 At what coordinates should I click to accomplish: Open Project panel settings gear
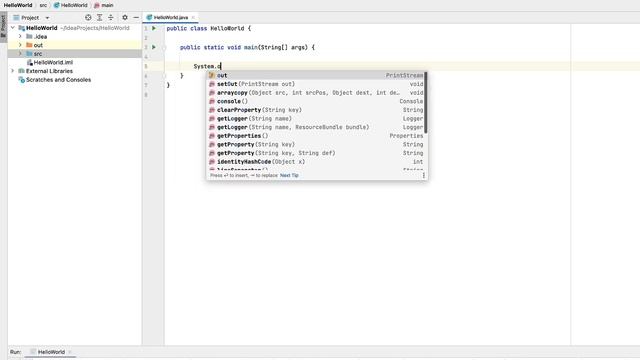[x=125, y=18]
